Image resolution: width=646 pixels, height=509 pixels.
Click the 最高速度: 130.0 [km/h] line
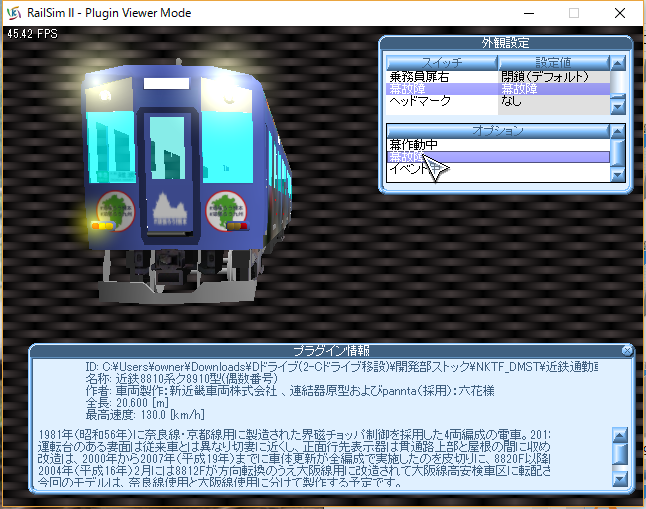(145, 414)
